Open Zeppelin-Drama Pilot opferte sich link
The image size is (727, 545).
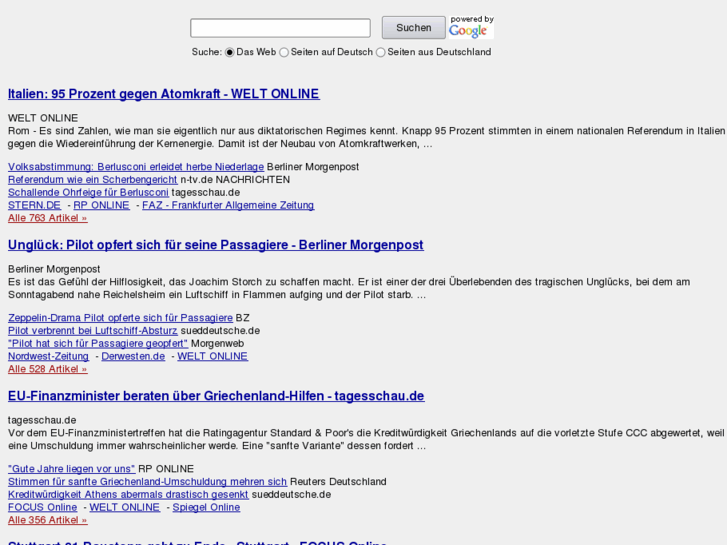[120, 318]
